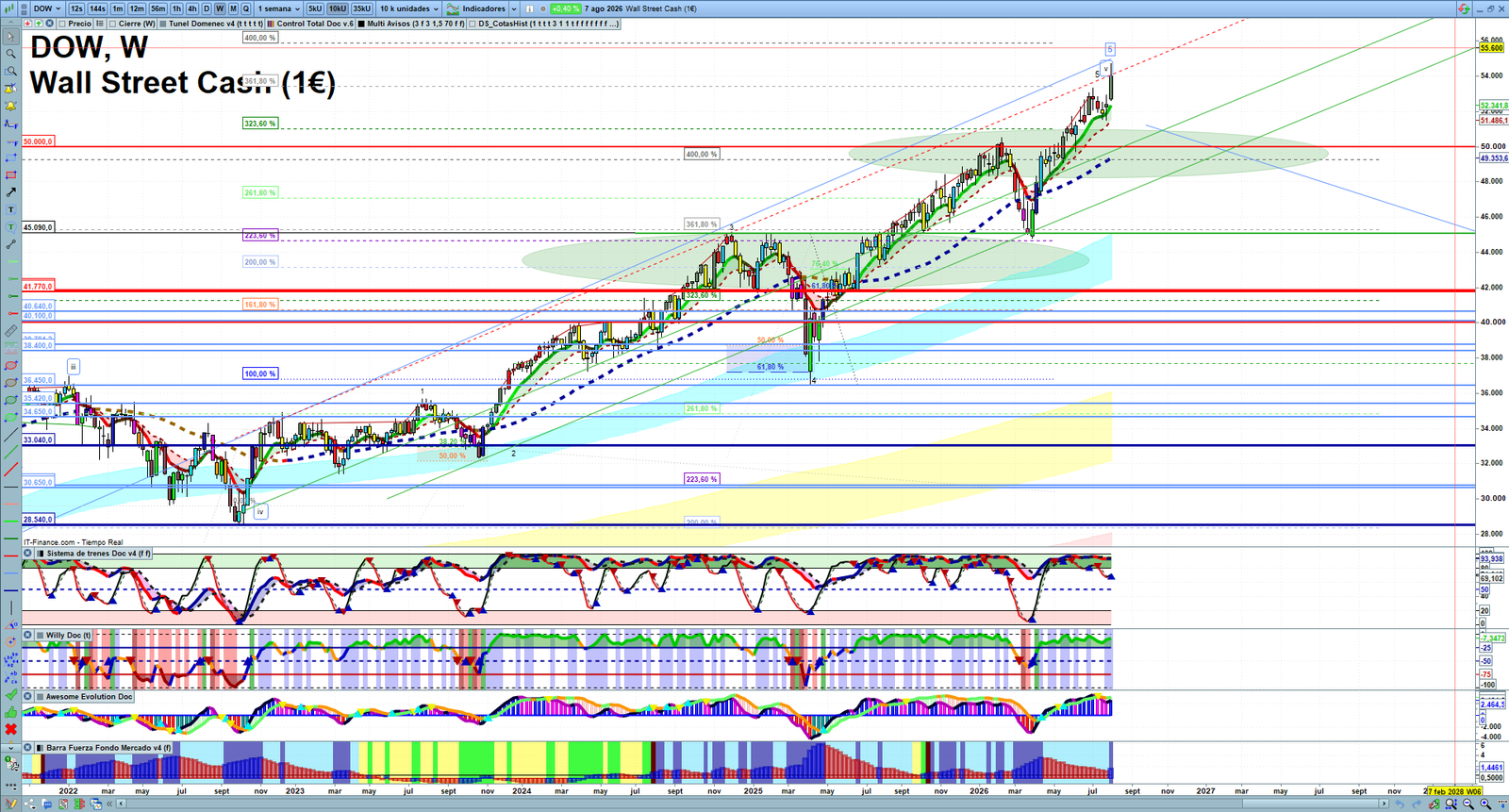Toggle Control Total Doc v.6 indicator
This screenshot has width=1509, height=812.
tap(271, 23)
